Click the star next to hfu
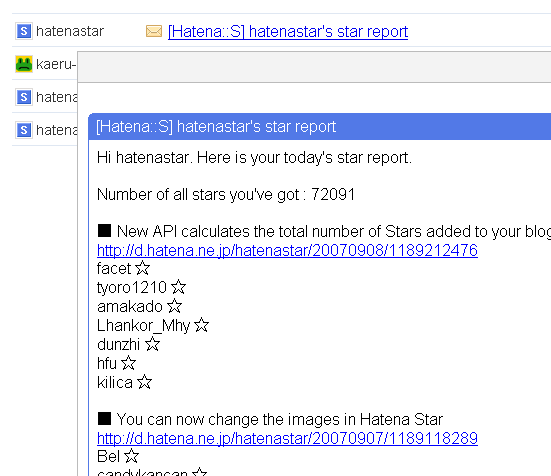This screenshot has height=476, width=551. tap(128, 363)
